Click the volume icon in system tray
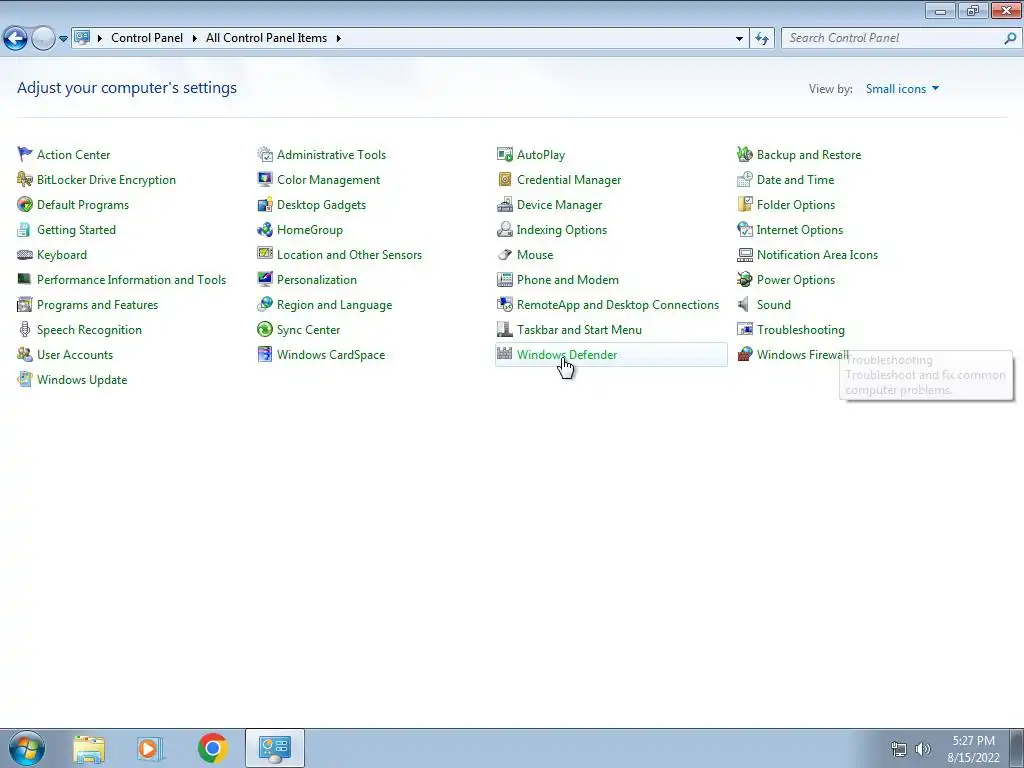This screenshot has width=1024, height=768. point(922,749)
